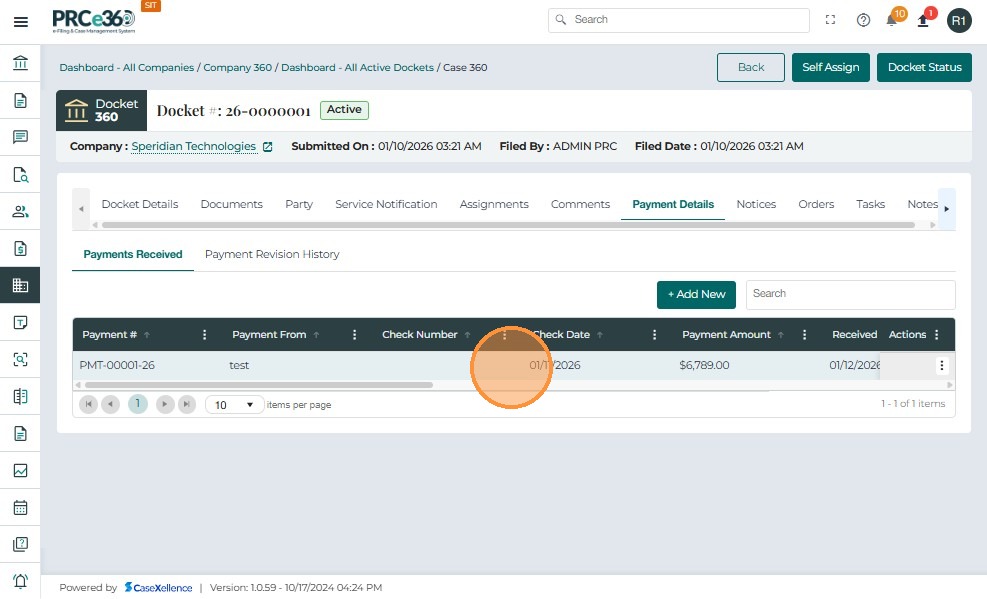Click the bank building sidebar icon

tap(20, 63)
